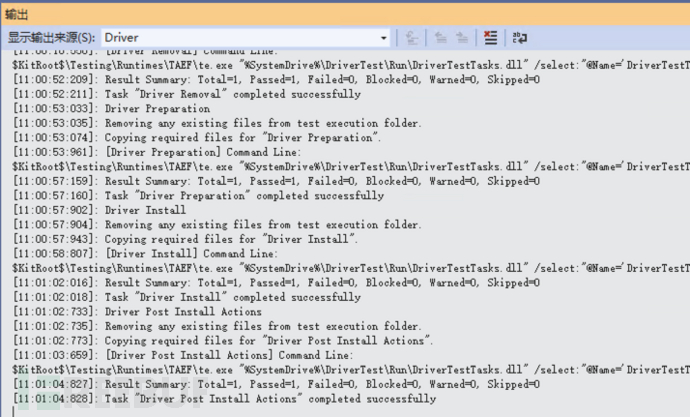690x417 pixels.
Task: Select Task "Driver Post Install Actions" completed successfully line
Action: tap(224, 399)
